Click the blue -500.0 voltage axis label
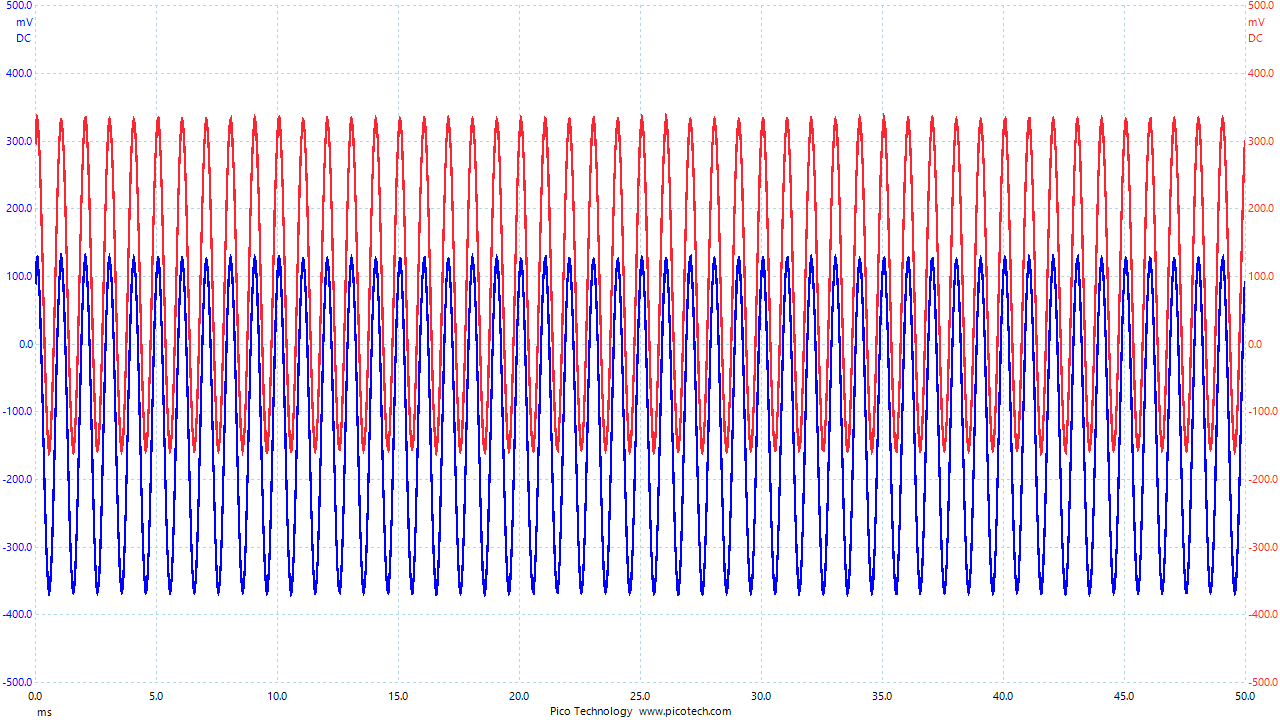The height and width of the screenshot is (720, 1280). click(x=17, y=682)
